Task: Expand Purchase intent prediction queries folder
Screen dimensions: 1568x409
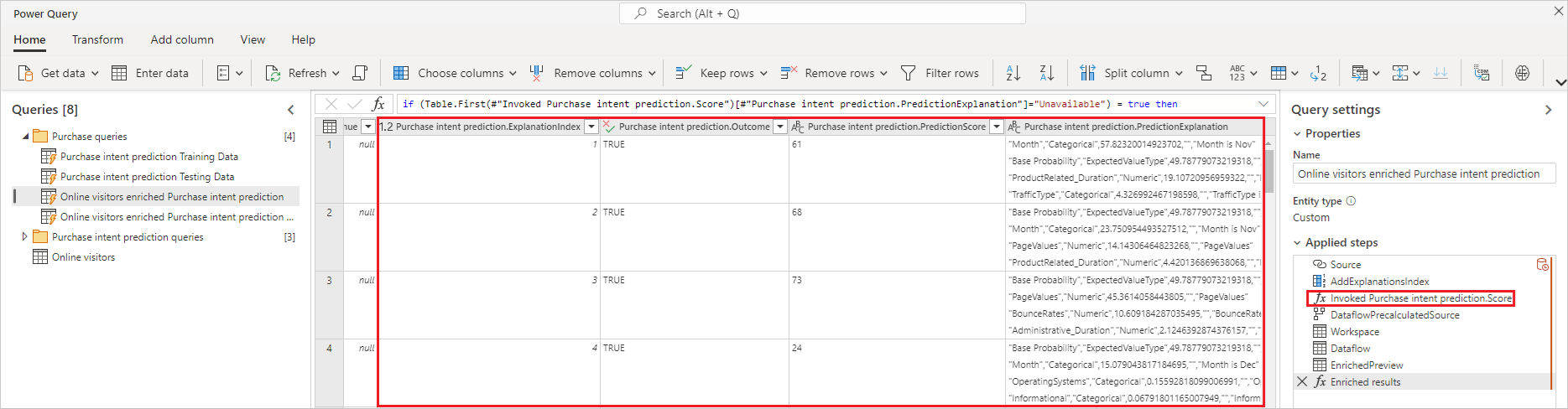Action: pos(24,237)
